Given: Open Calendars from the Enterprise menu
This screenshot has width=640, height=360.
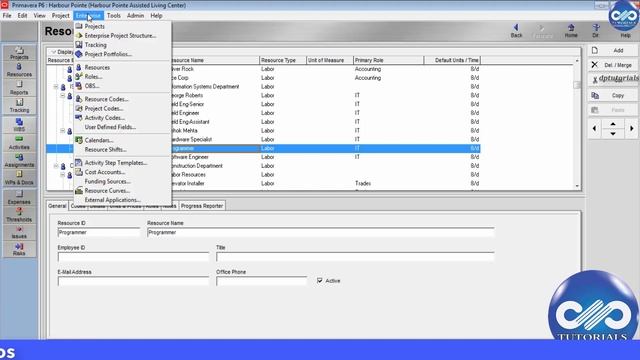Looking at the screenshot, I should tap(99, 140).
